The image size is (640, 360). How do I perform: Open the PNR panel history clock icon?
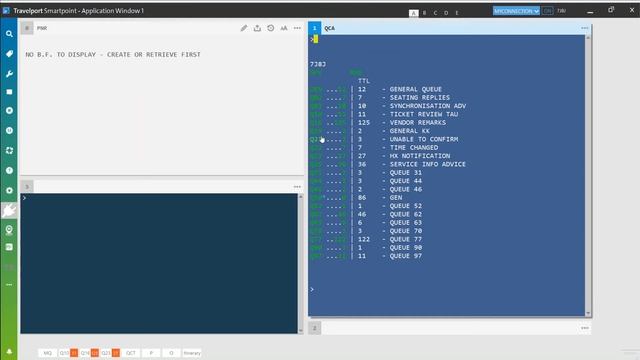(271, 28)
